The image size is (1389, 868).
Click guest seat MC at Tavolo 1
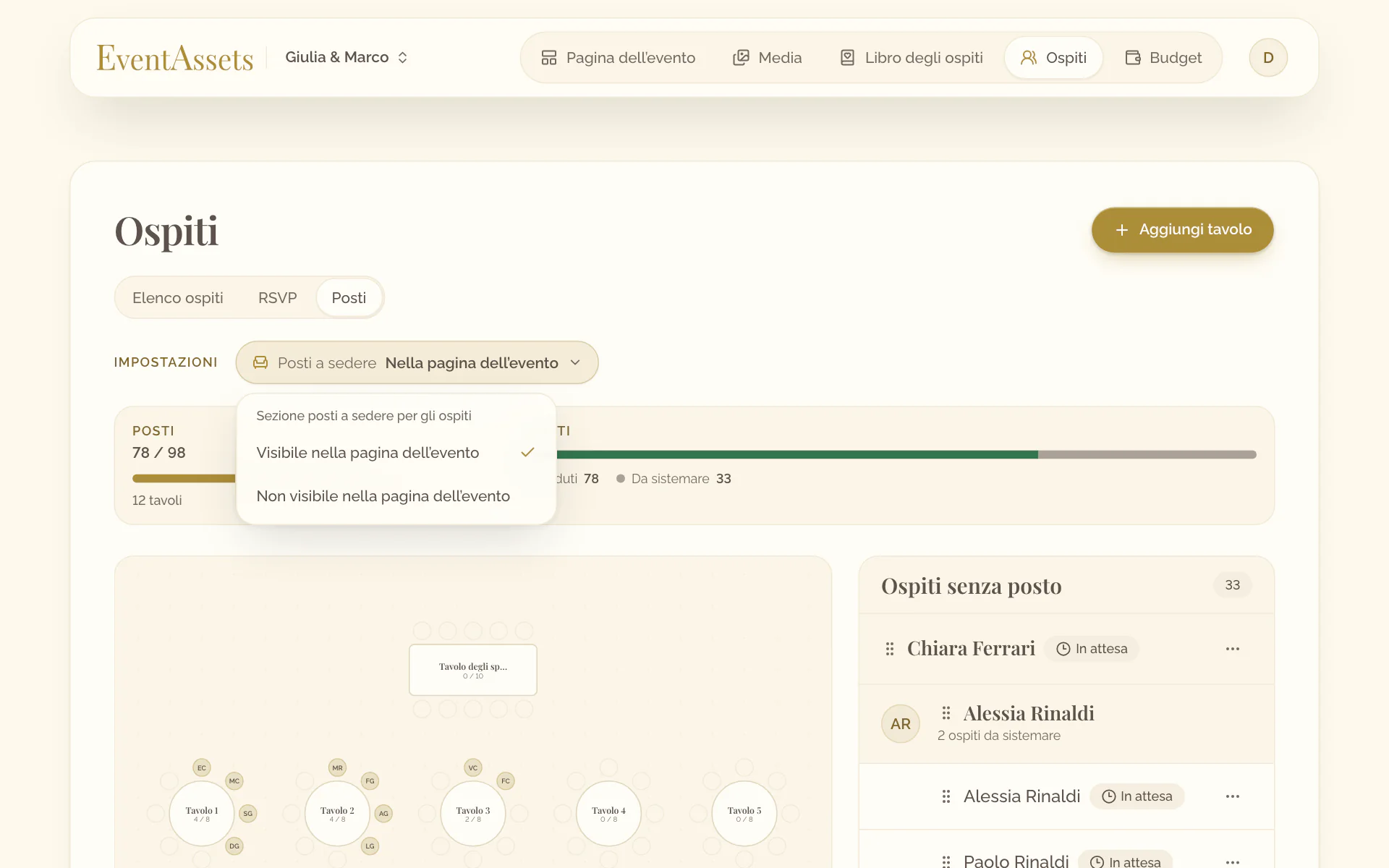(234, 781)
